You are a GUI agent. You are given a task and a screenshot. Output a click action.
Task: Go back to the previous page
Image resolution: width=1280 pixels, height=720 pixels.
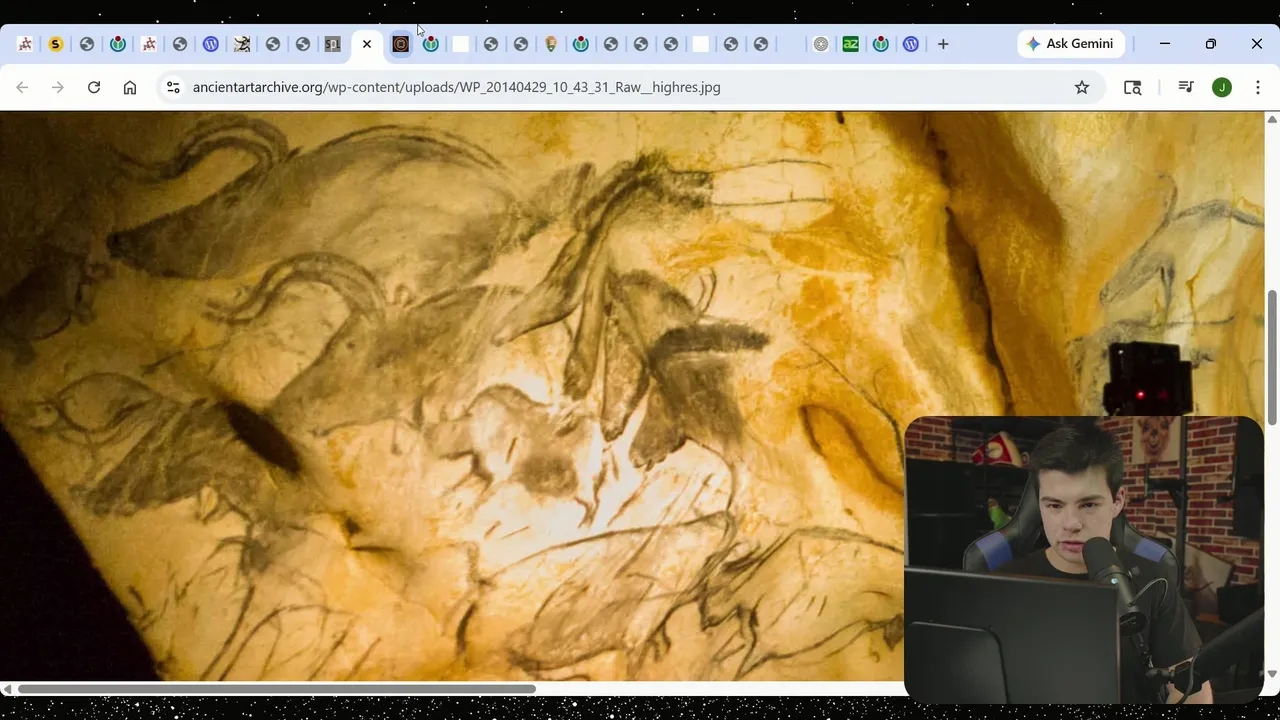pyautogui.click(x=22, y=87)
